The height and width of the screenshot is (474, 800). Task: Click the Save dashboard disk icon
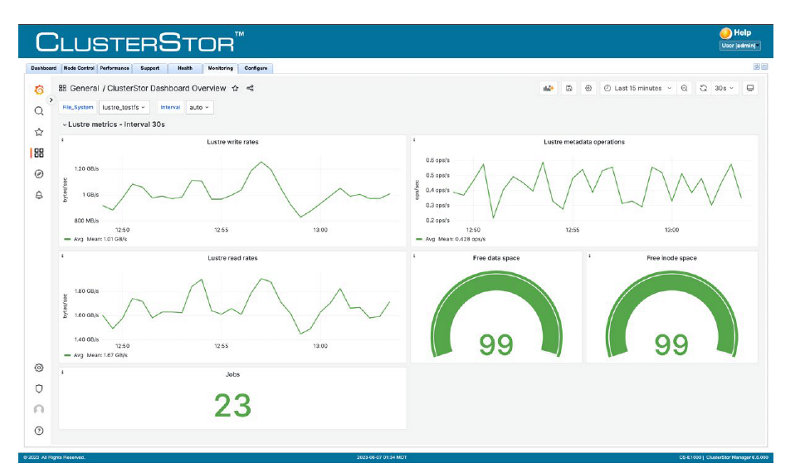(569, 88)
